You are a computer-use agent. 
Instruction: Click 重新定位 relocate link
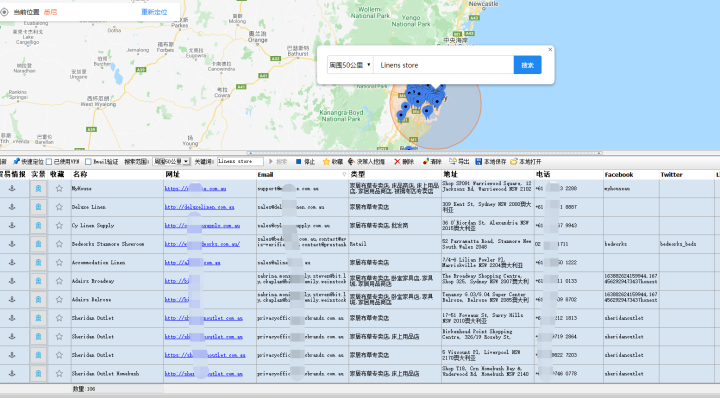pos(154,12)
